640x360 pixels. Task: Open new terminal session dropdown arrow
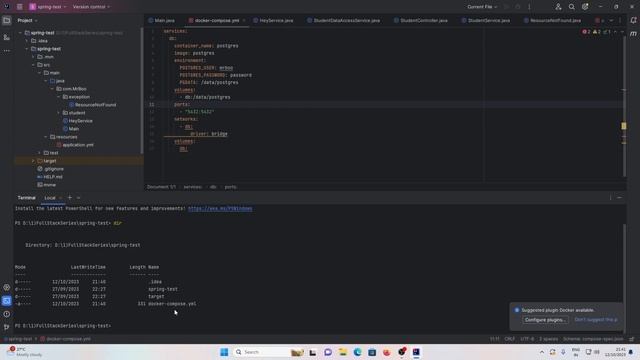coord(78,198)
